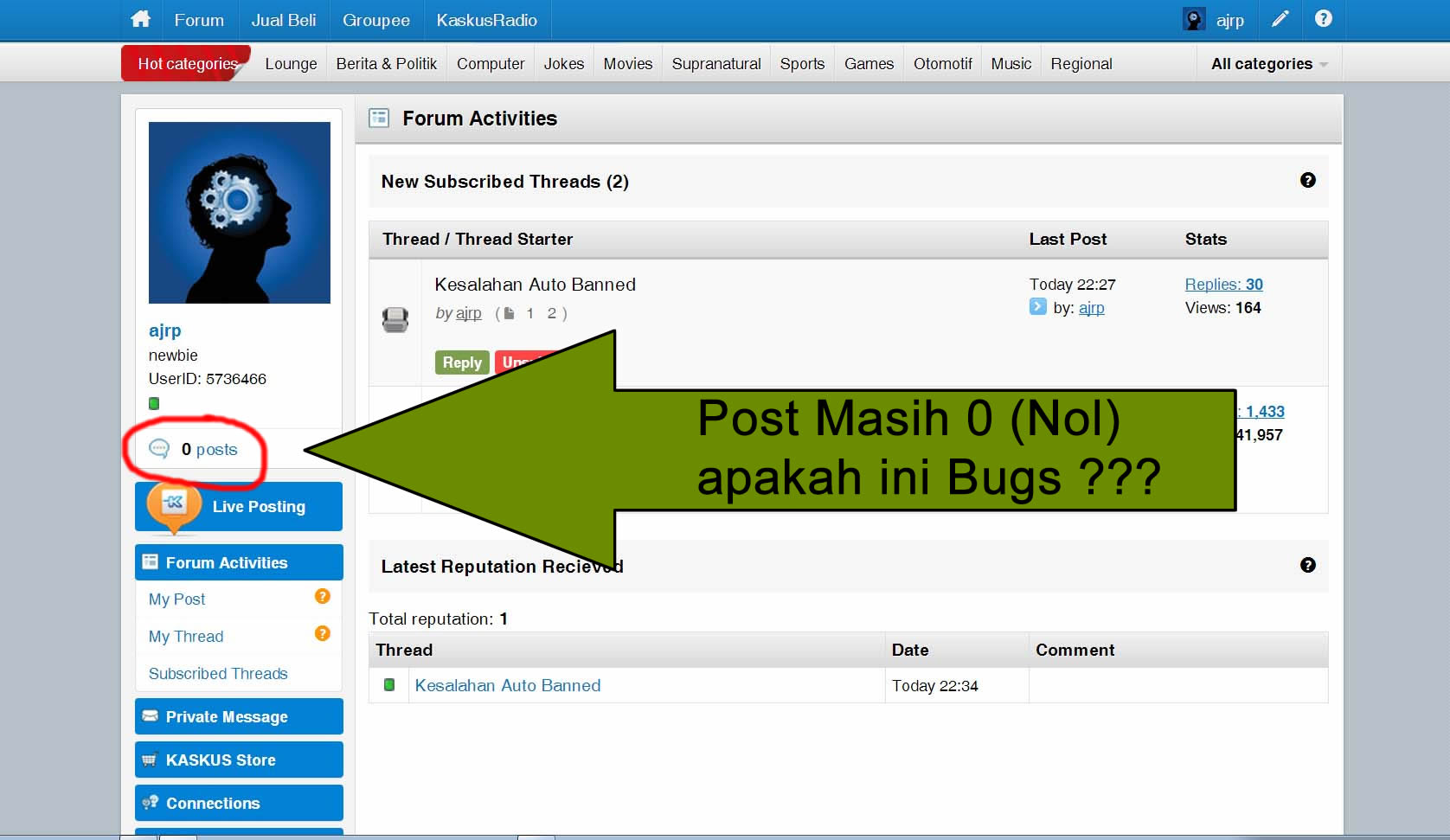Open Subscribed Threads
The image size is (1450, 840).
(x=218, y=673)
